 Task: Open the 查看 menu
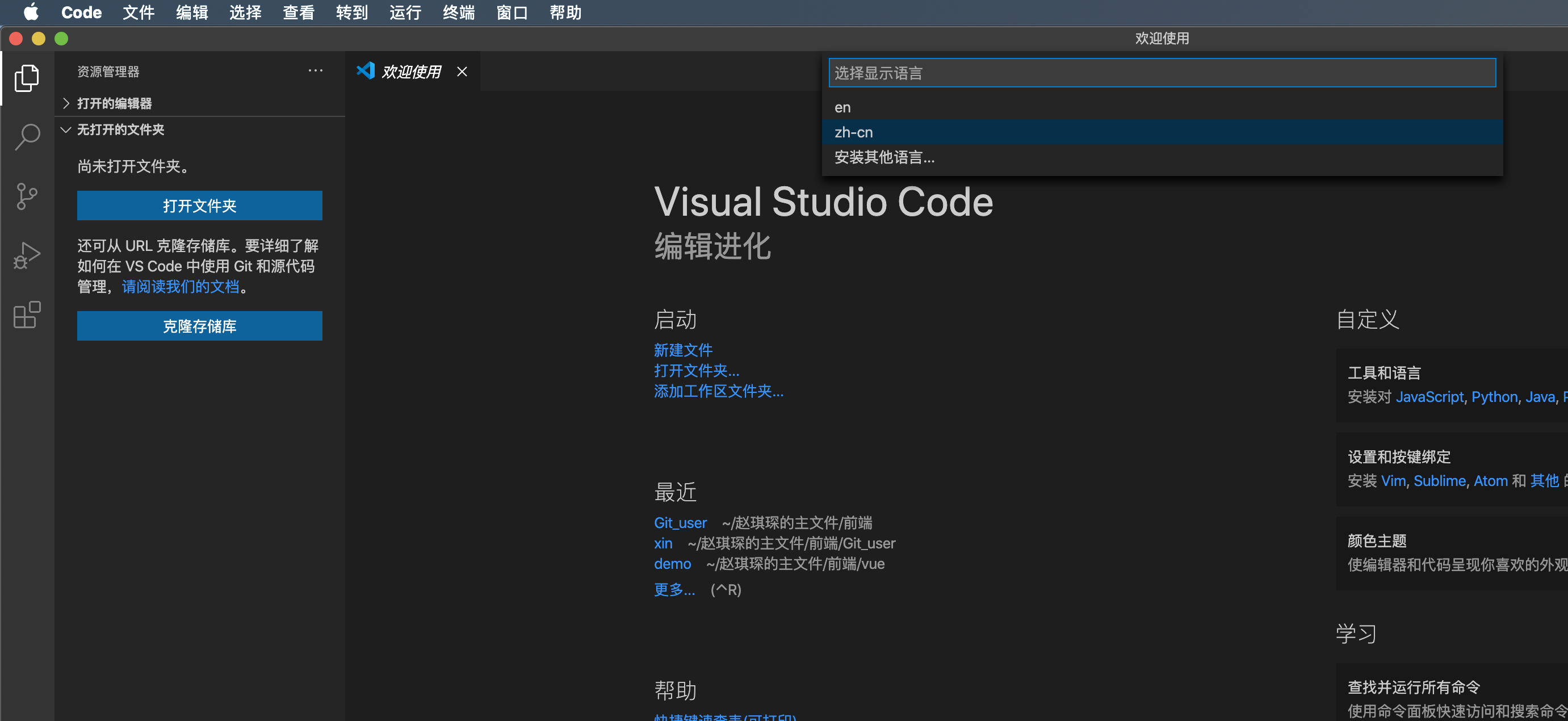tap(298, 12)
